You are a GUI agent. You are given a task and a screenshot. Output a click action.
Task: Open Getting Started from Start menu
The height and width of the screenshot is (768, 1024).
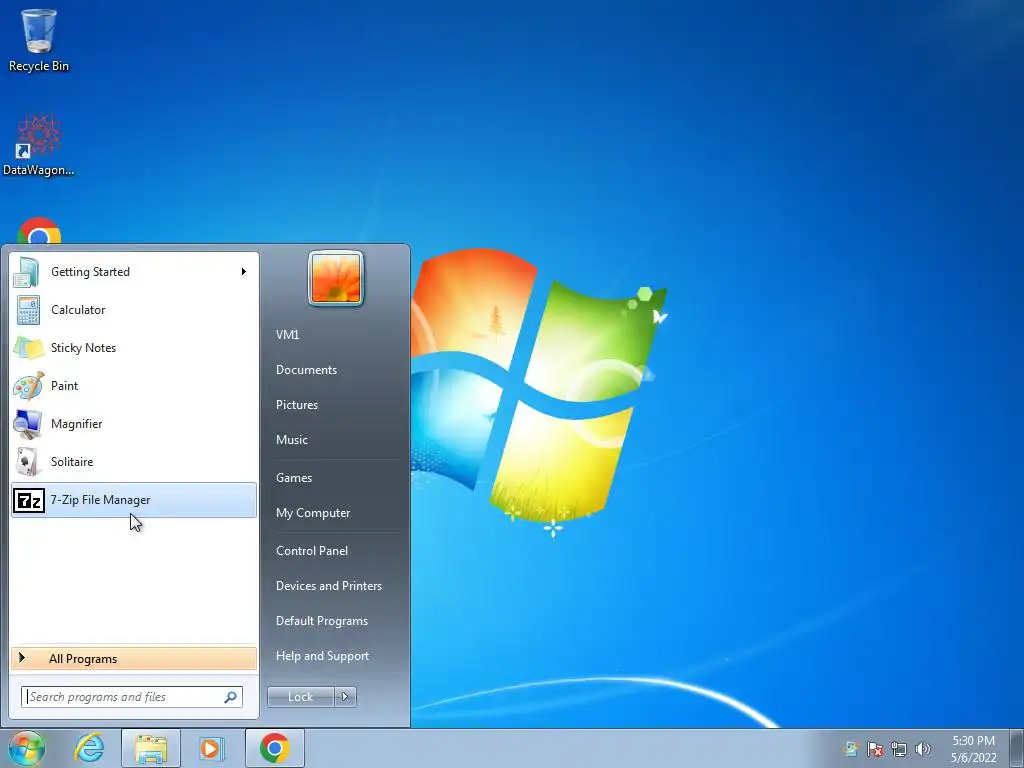pyautogui.click(x=133, y=272)
